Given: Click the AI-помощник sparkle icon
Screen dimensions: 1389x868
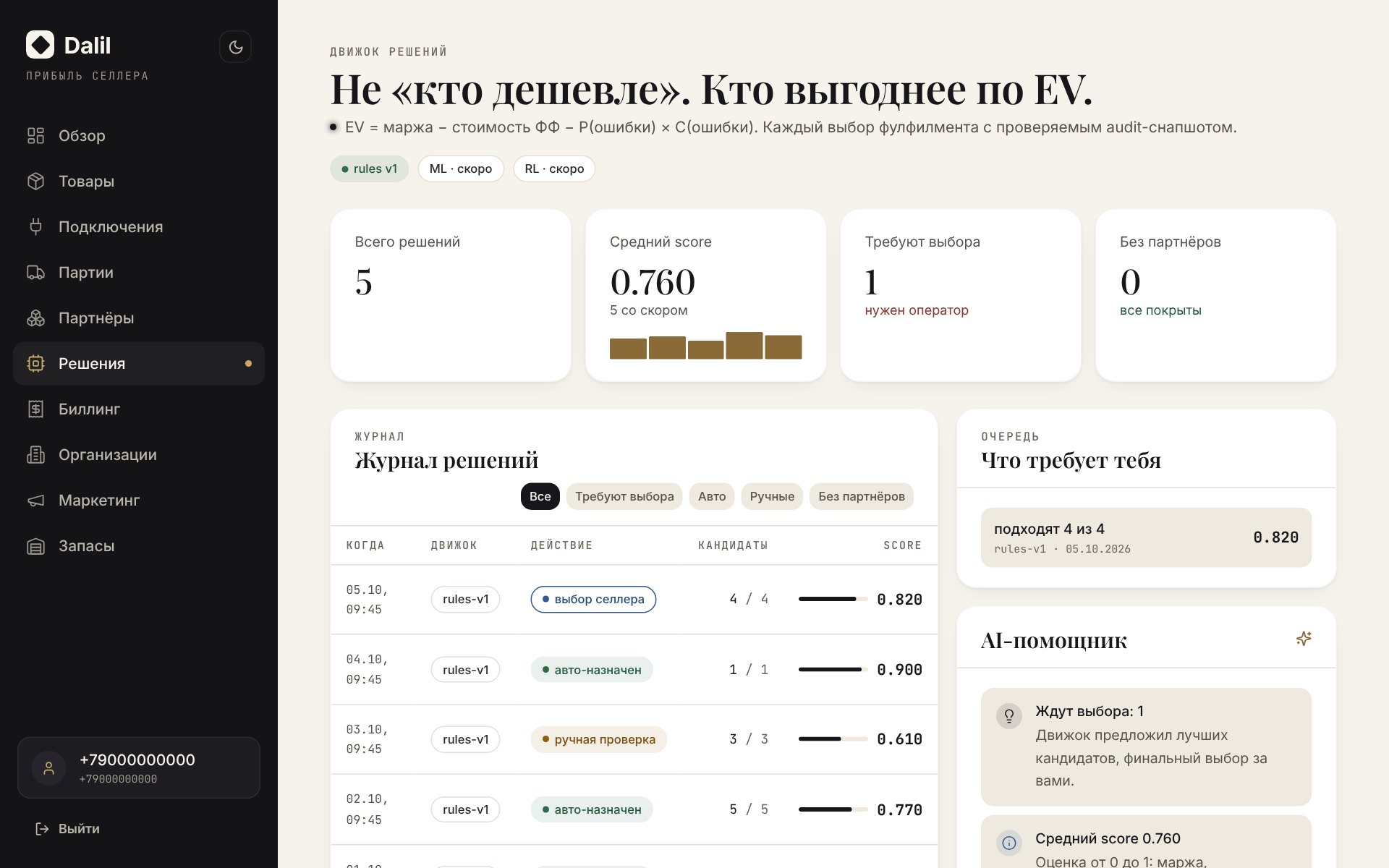Looking at the screenshot, I should (x=1304, y=639).
